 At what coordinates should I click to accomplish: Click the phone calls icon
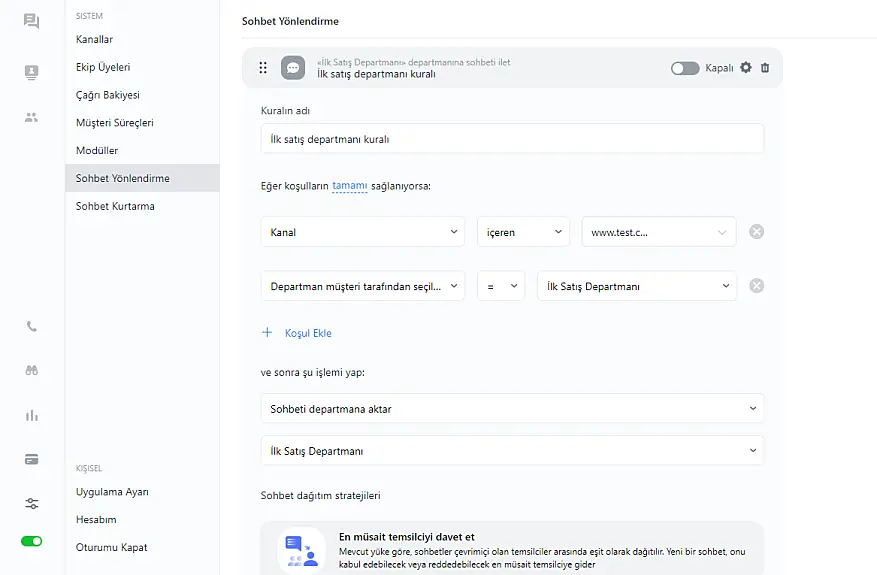(32, 326)
